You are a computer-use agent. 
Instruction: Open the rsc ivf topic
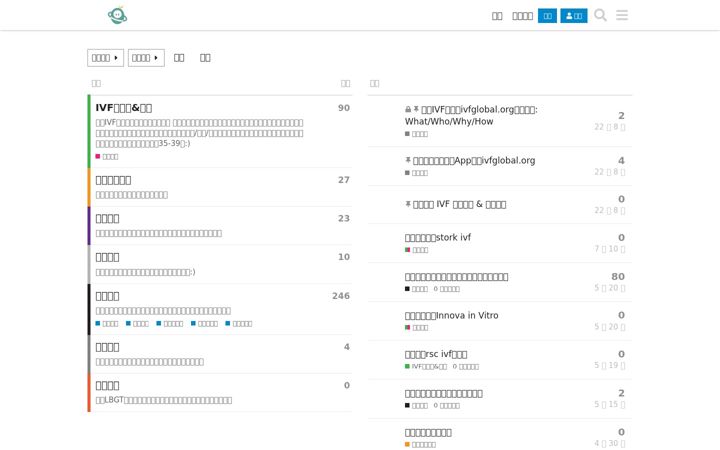click(x=436, y=354)
